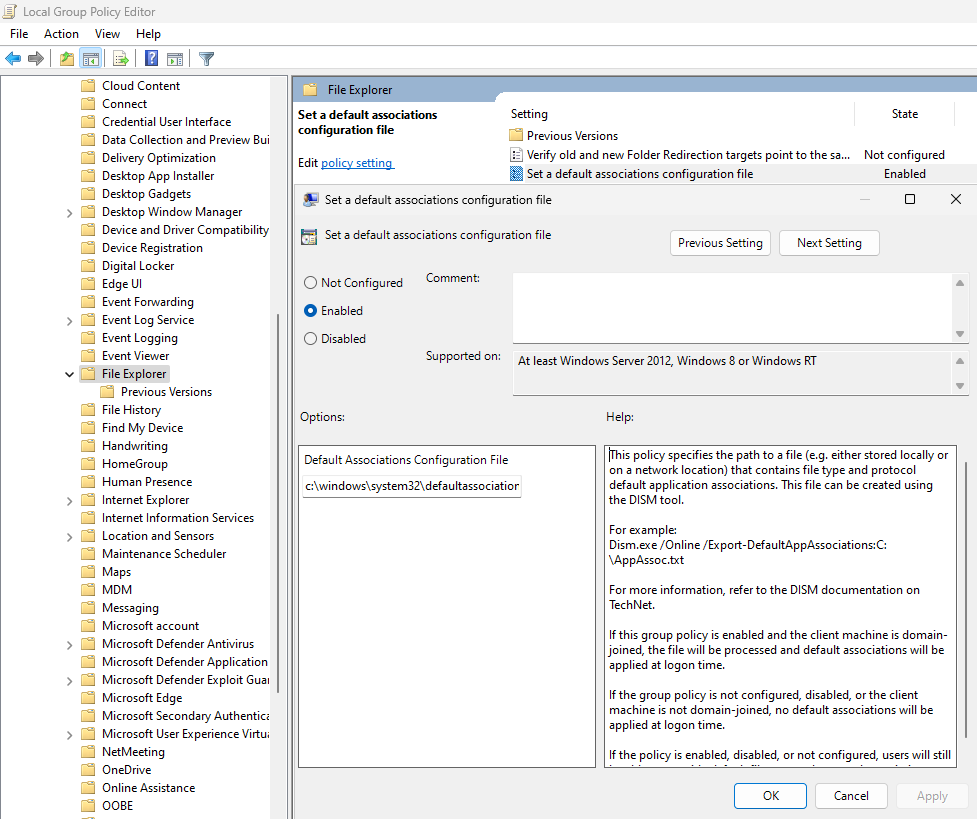Select the Human Presence tree item
This screenshot has width=977, height=819.
(147, 482)
